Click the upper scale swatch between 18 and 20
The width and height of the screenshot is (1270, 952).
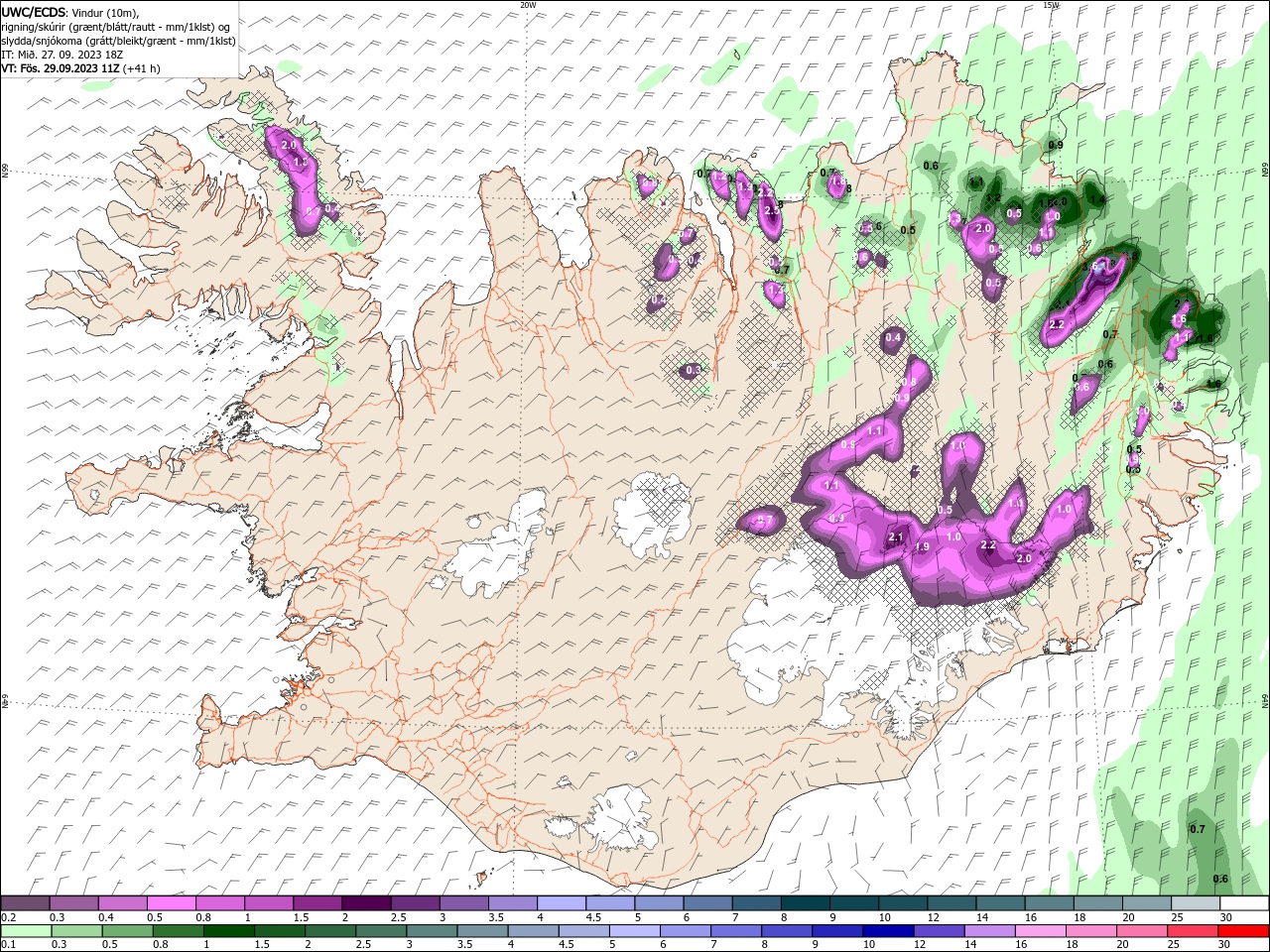(x=1098, y=903)
